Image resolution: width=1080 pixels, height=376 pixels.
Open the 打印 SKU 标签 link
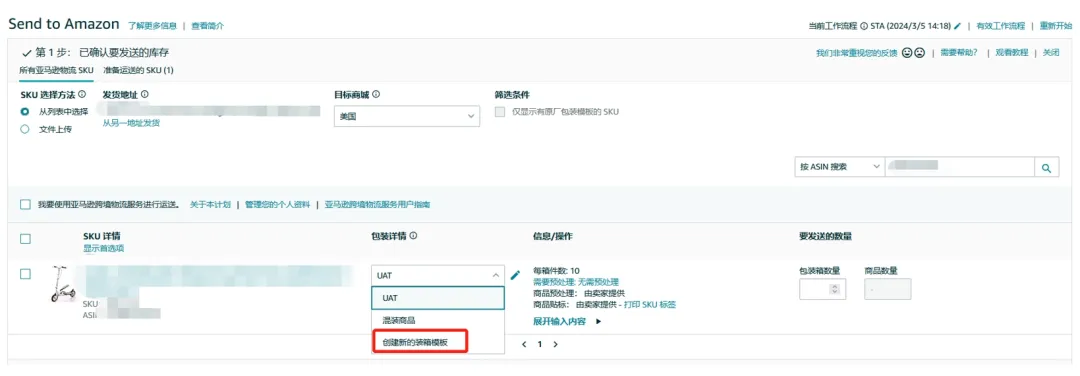pyautogui.click(x=650, y=304)
